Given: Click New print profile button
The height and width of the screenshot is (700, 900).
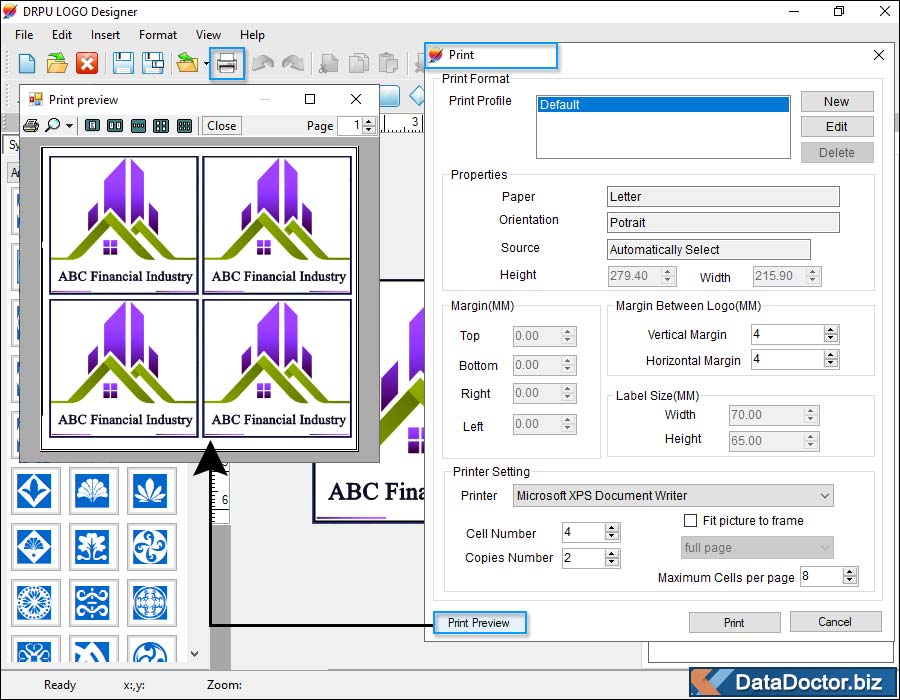Looking at the screenshot, I should pyautogui.click(x=837, y=102).
